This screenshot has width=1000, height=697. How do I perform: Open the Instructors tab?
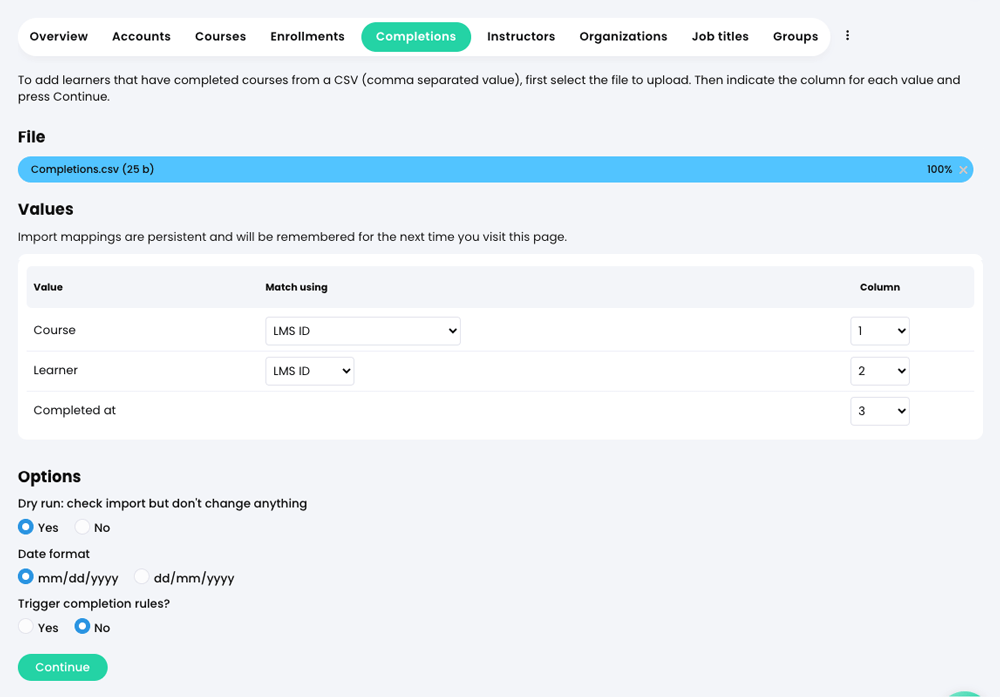(521, 36)
